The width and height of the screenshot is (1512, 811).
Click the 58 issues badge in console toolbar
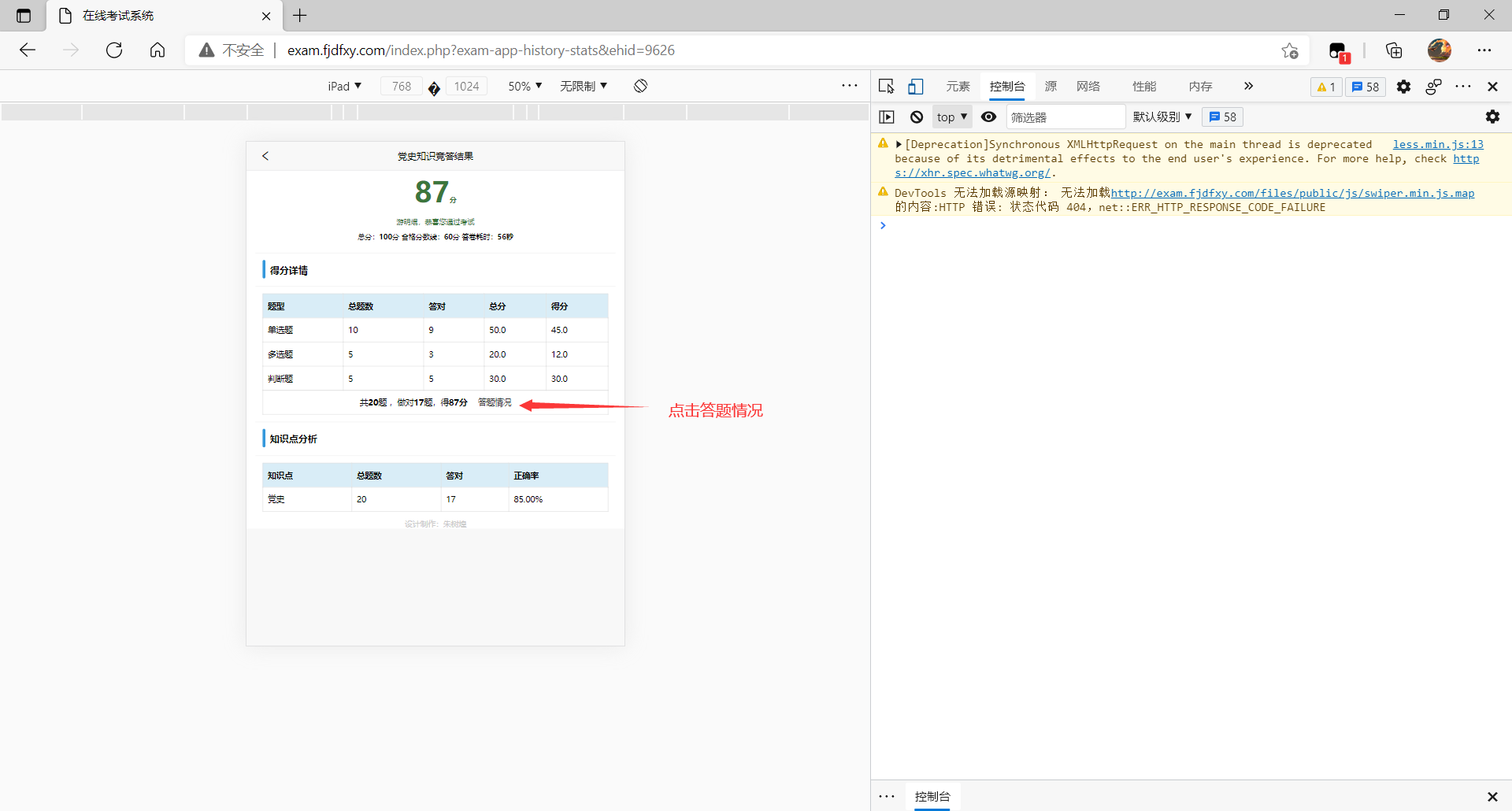click(x=1222, y=117)
